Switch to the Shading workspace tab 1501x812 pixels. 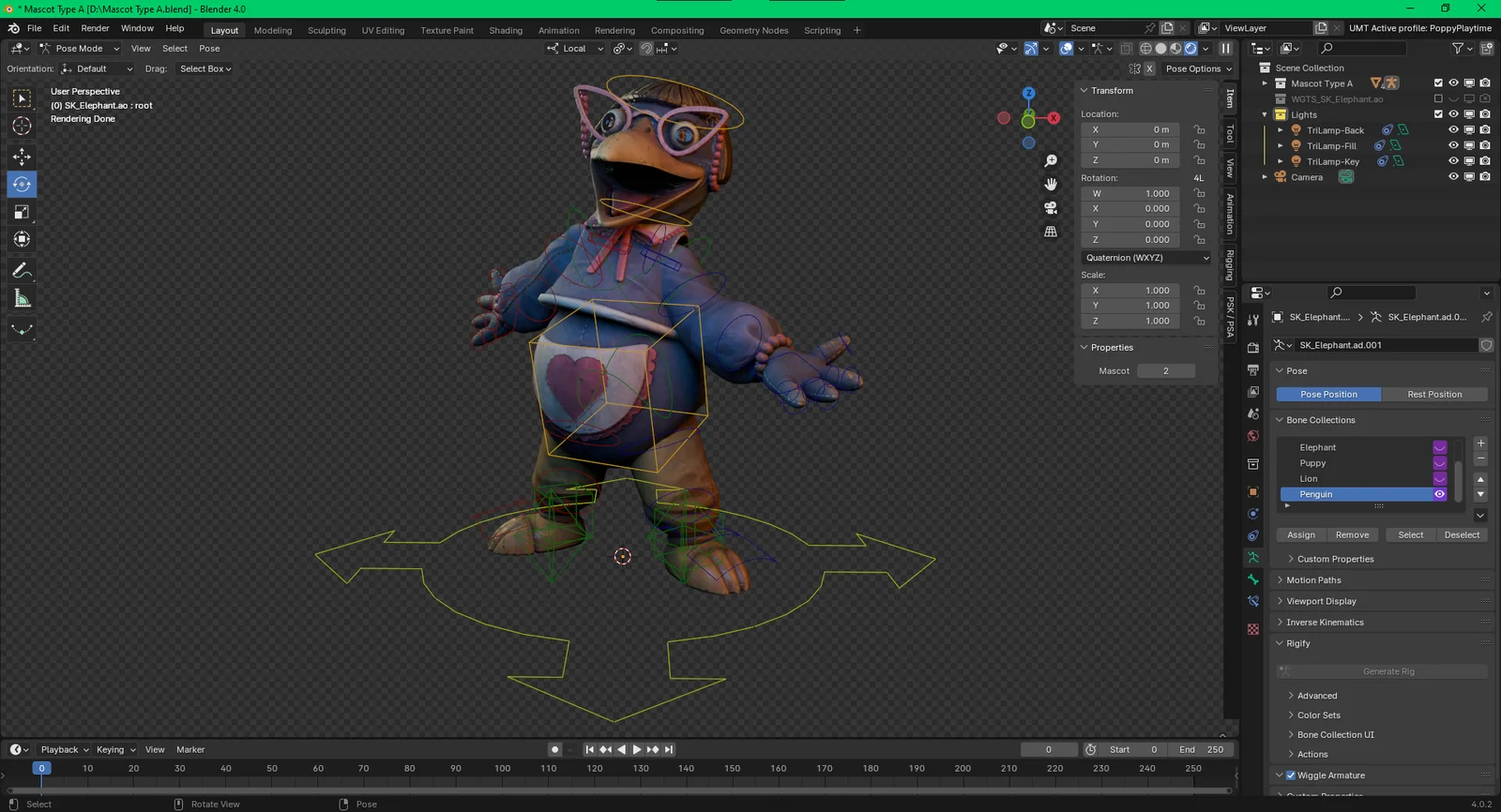pyautogui.click(x=506, y=30)
